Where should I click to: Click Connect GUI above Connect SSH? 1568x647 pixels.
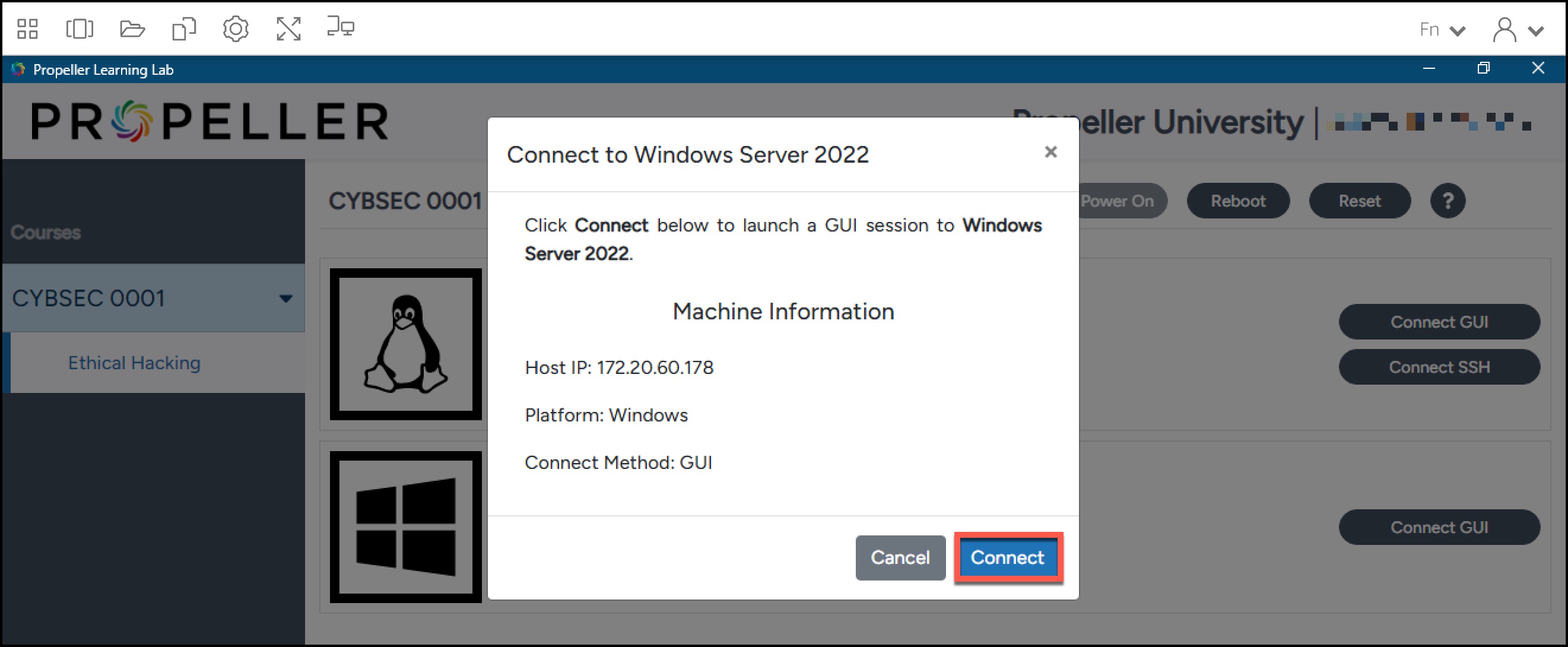pyautogui.click(x=1440, y=322)
